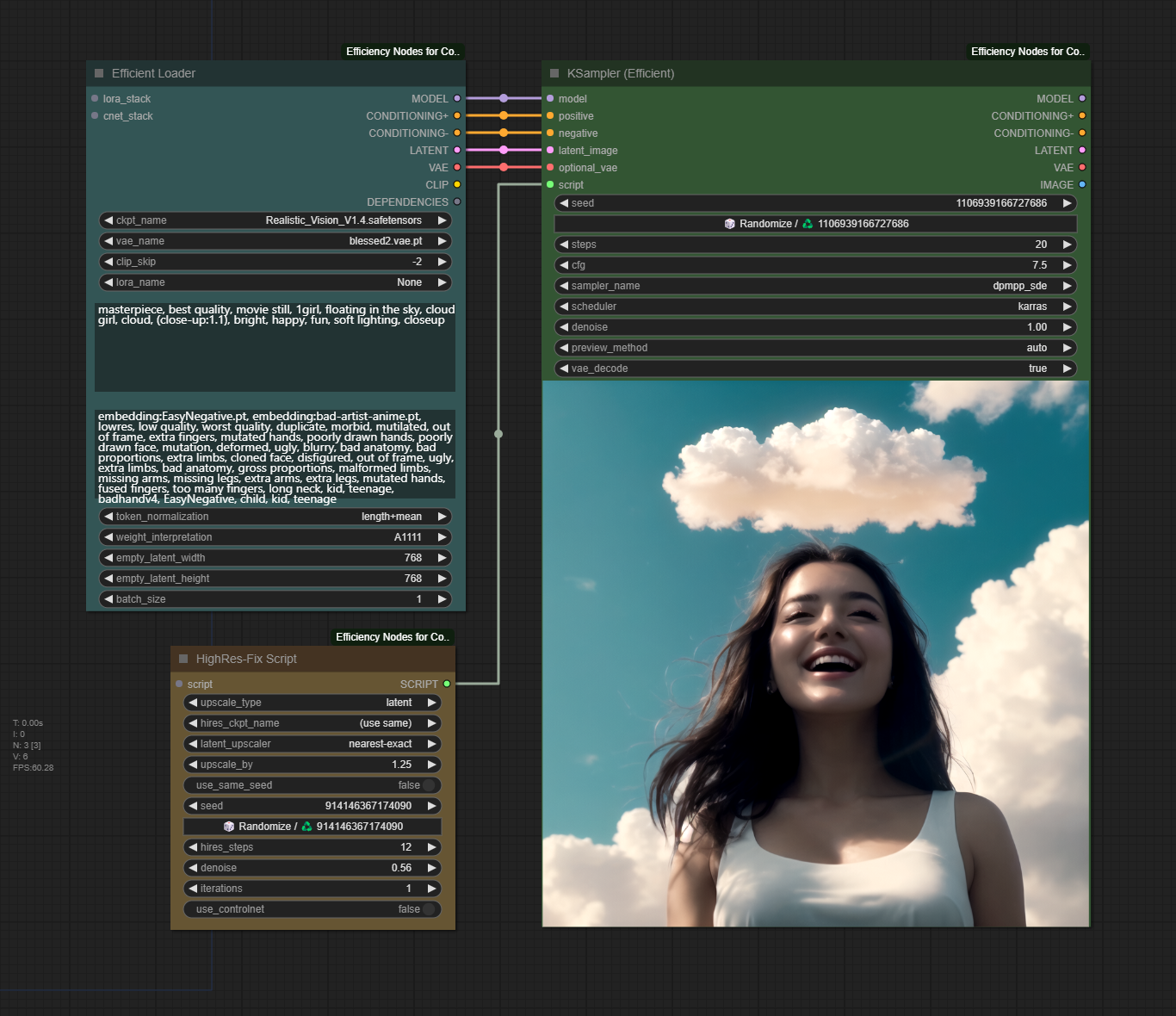Open the latent_upscaler combo box

tap(312, 744)
